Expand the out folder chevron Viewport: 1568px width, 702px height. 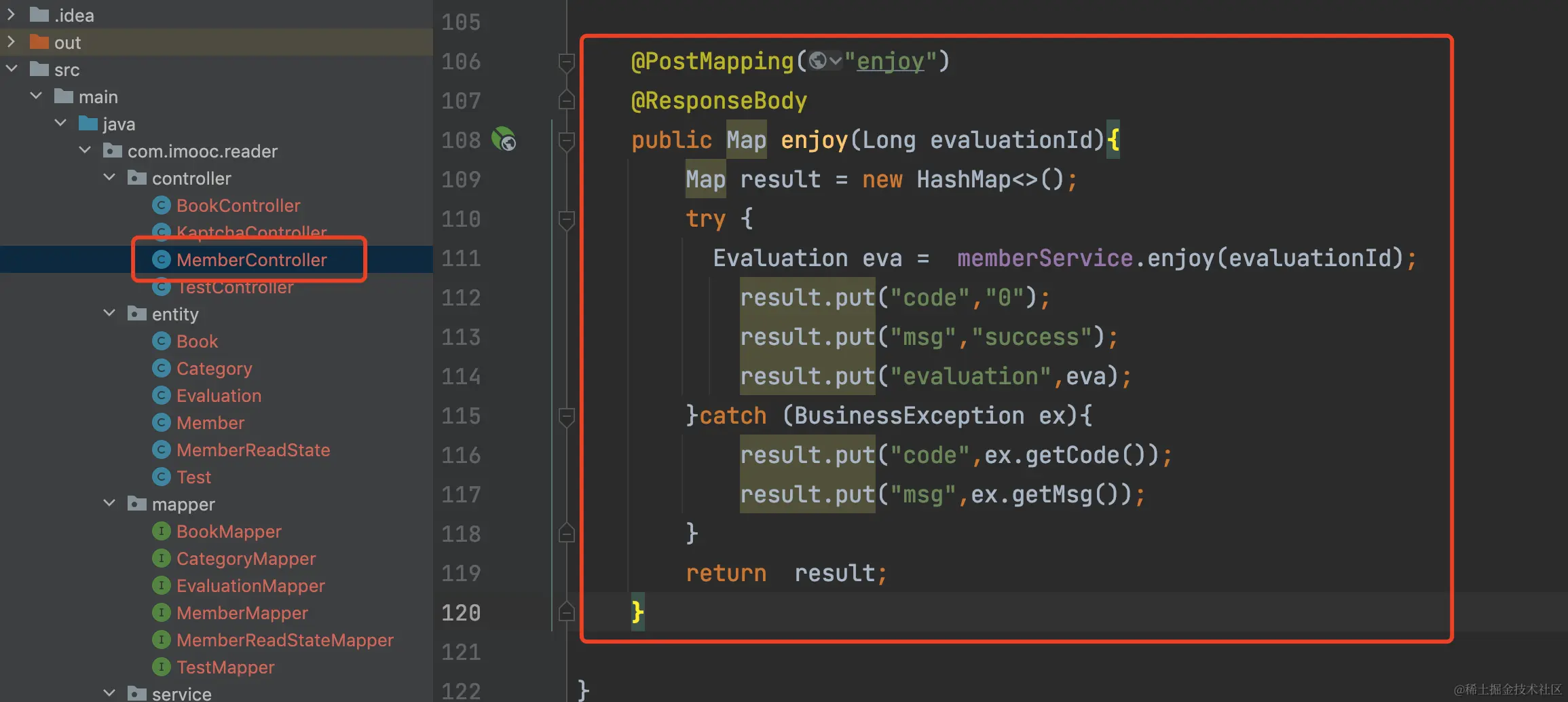(11, 41)
